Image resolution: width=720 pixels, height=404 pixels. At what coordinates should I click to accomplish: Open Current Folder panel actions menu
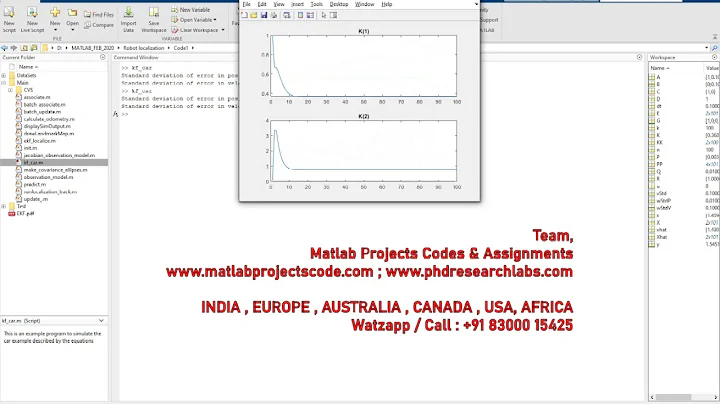click(x=103, y=57)
